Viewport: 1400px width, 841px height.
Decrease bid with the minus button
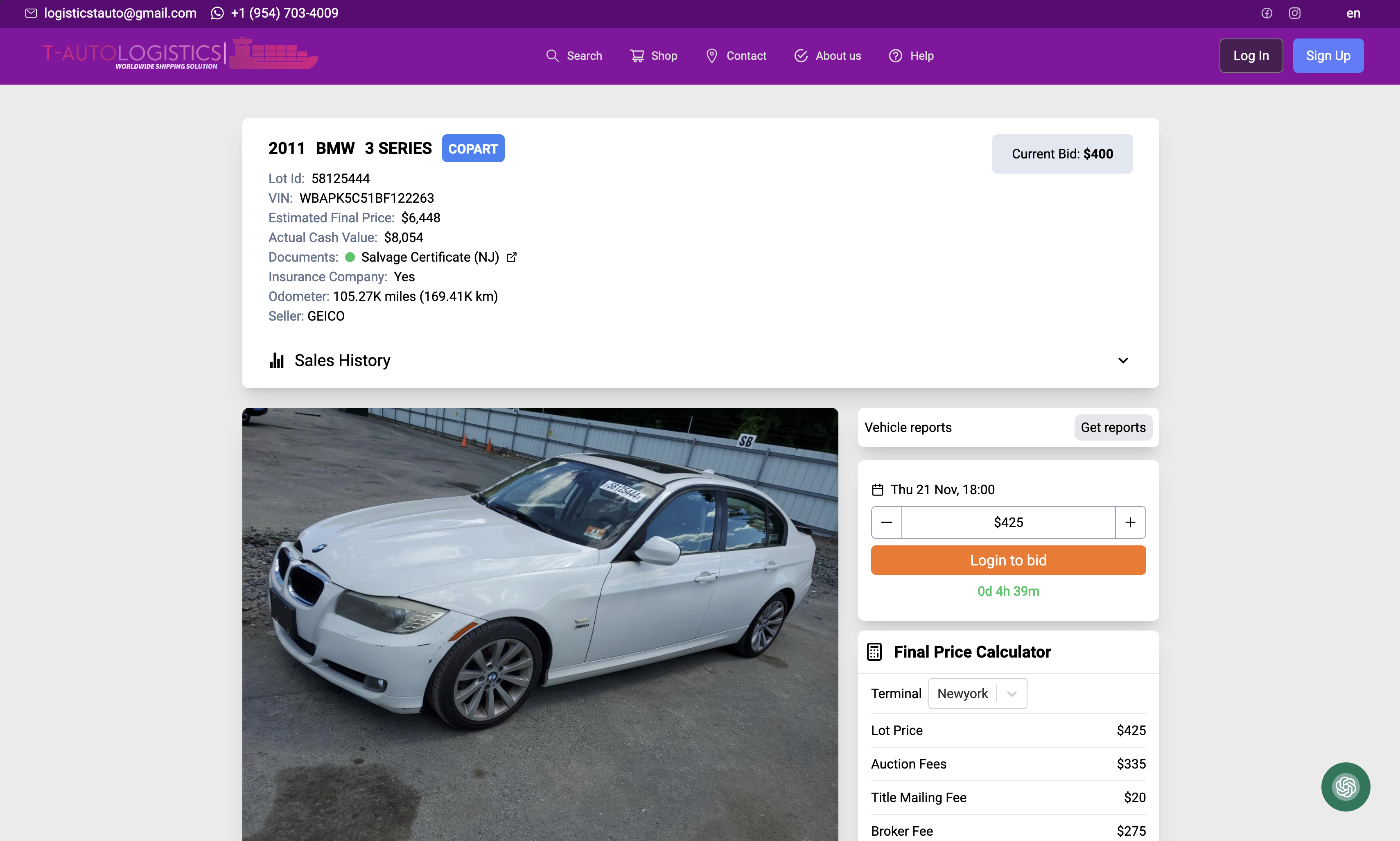886,522
